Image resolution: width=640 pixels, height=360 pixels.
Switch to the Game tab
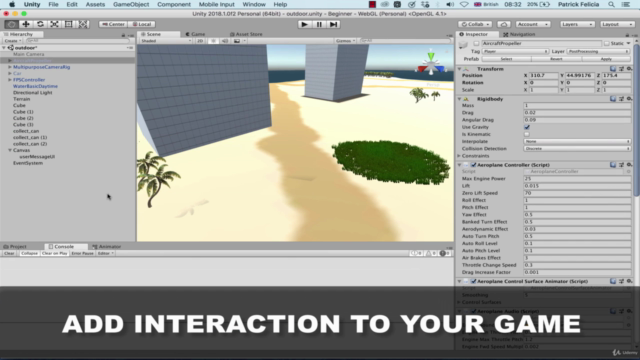pyautogui.click(x=196, y=34)
